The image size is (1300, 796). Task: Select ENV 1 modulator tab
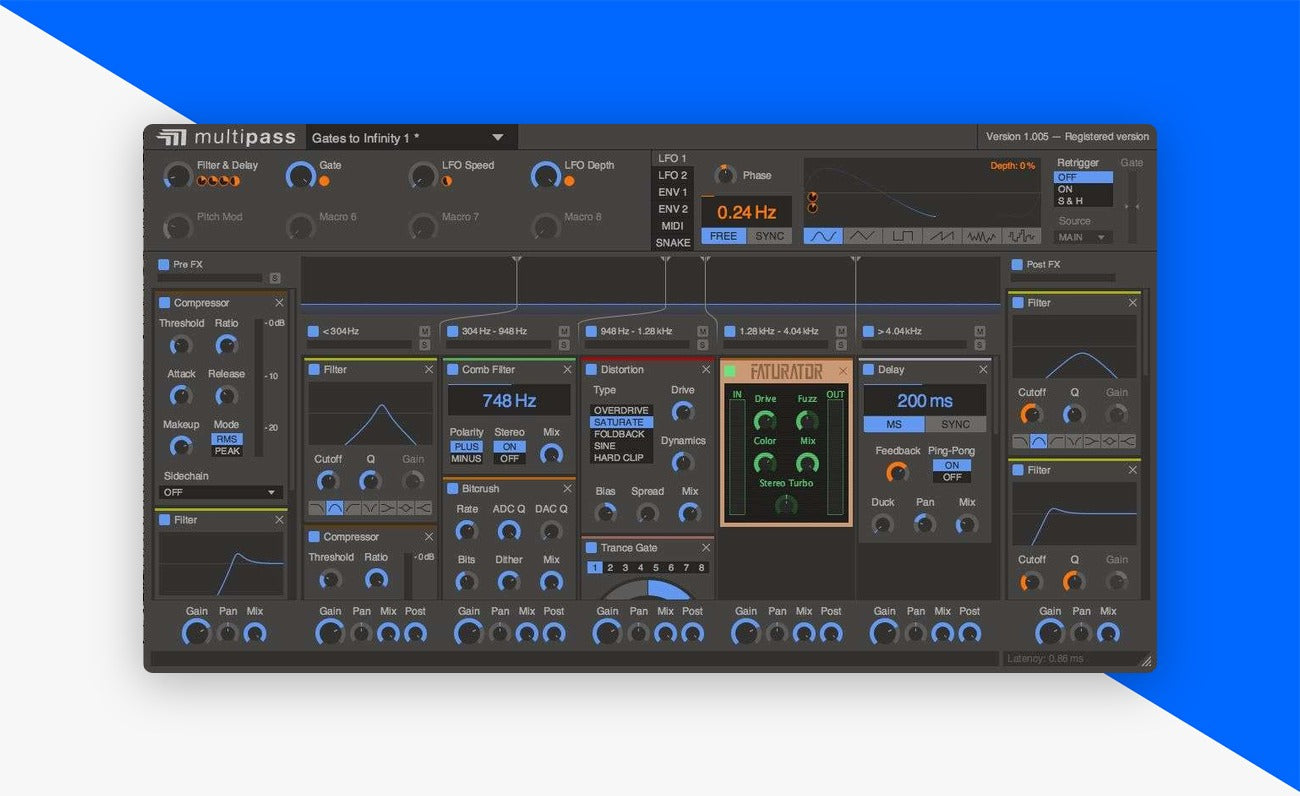click(672, 192)
